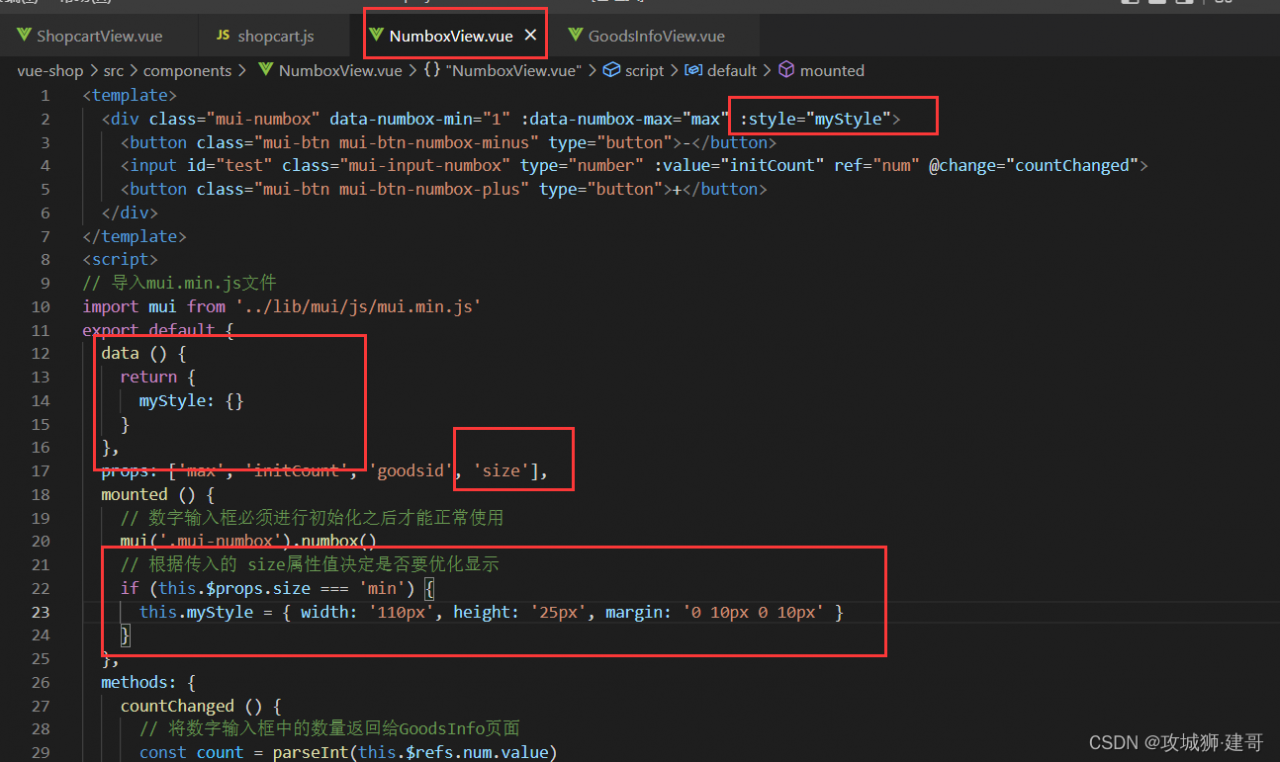Select line number 23 in the gutter
Screen dimensions: 1280x762
click(x=40, y=612)
